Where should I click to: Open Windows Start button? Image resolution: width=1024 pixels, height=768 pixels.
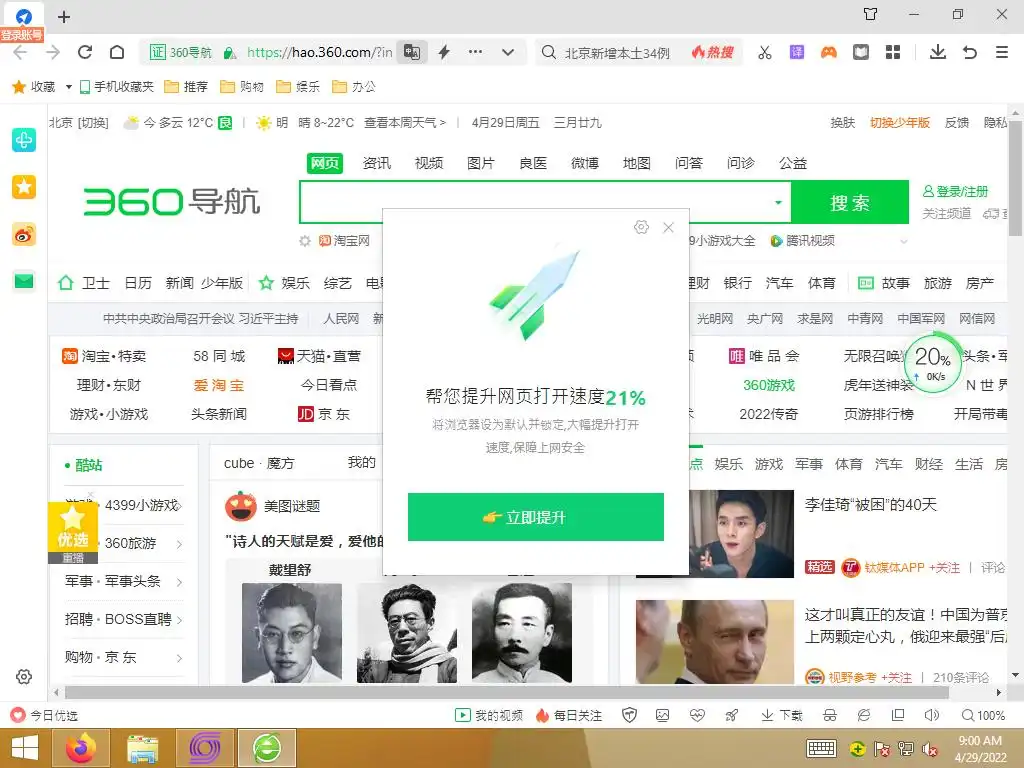pyautogui.click(x=24, y=748)
